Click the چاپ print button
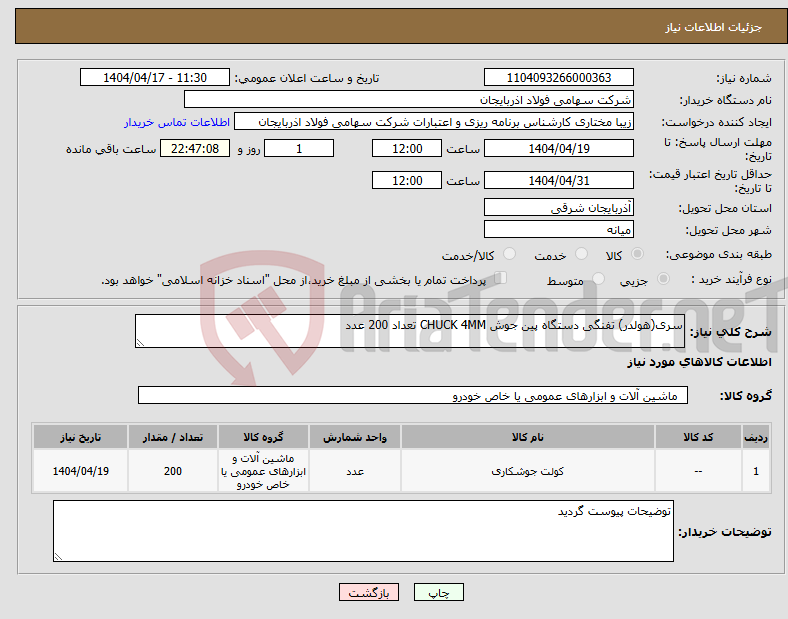Viewport: 788px width, 619px height. [439, 592]
